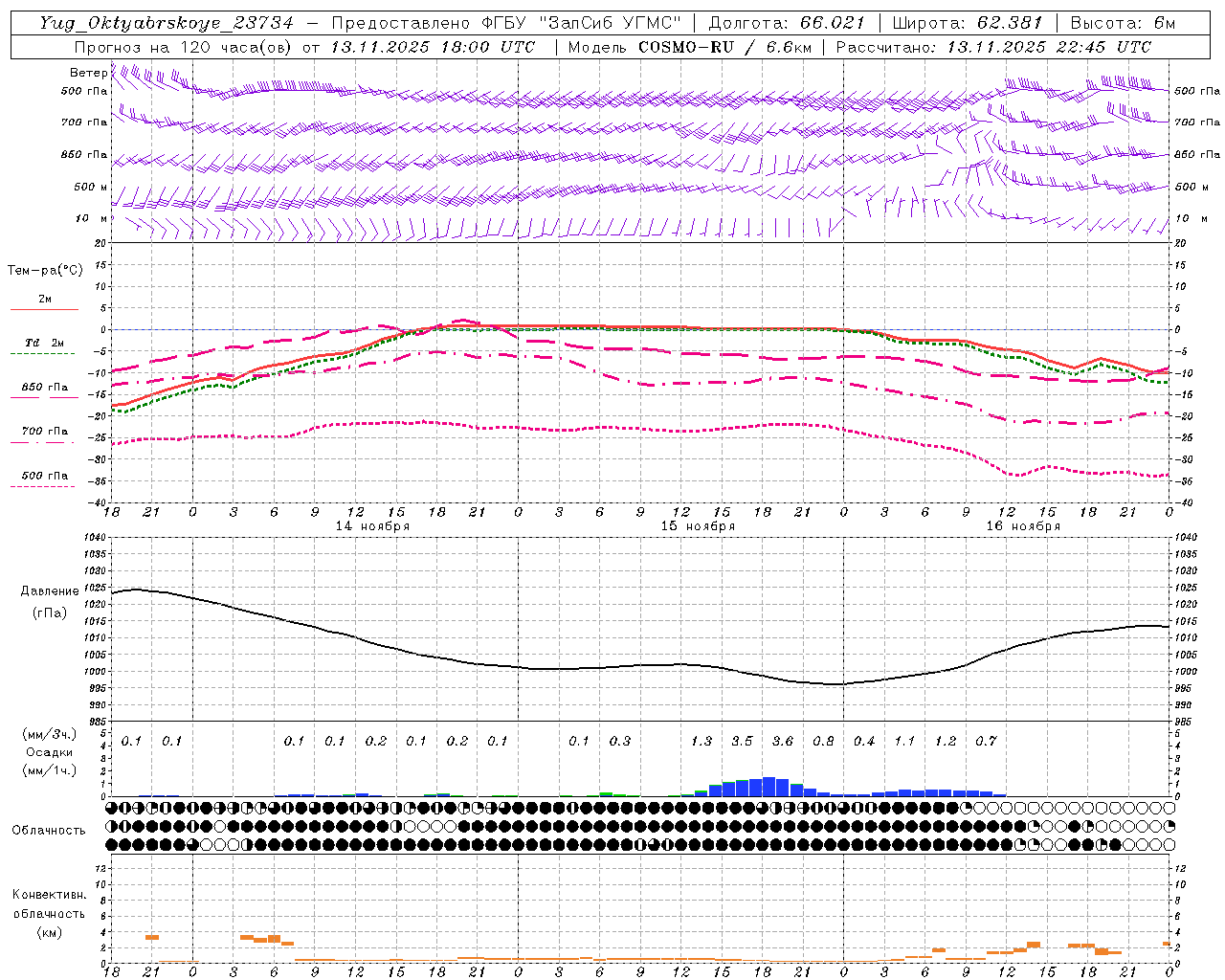
Task: Click the '2м' temperature legend label
Action: [x=45, y=300]
